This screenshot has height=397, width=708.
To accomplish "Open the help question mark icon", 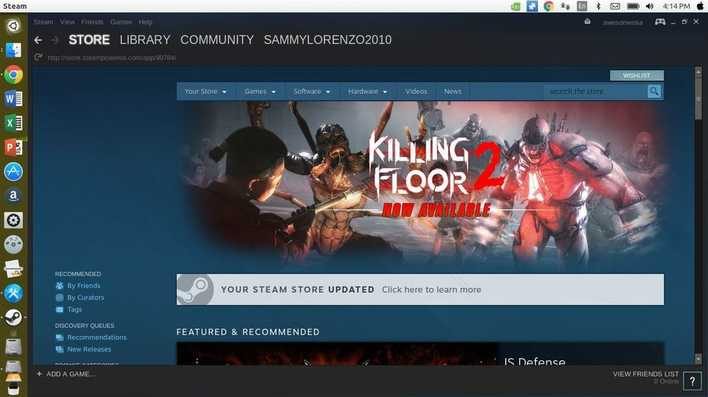I will [x=692, y=381].
